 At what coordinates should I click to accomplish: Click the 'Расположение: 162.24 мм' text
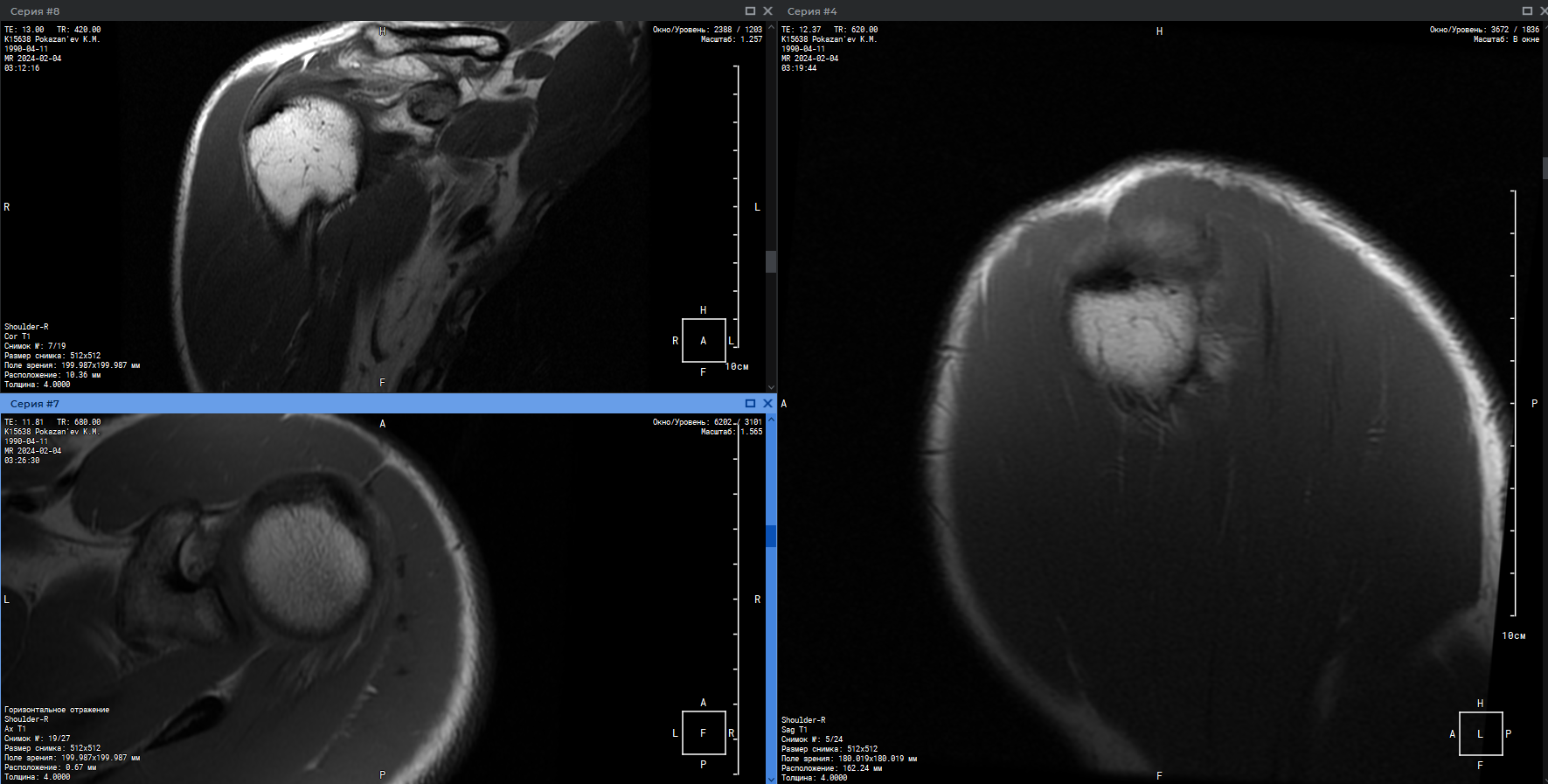coord(831,768)
